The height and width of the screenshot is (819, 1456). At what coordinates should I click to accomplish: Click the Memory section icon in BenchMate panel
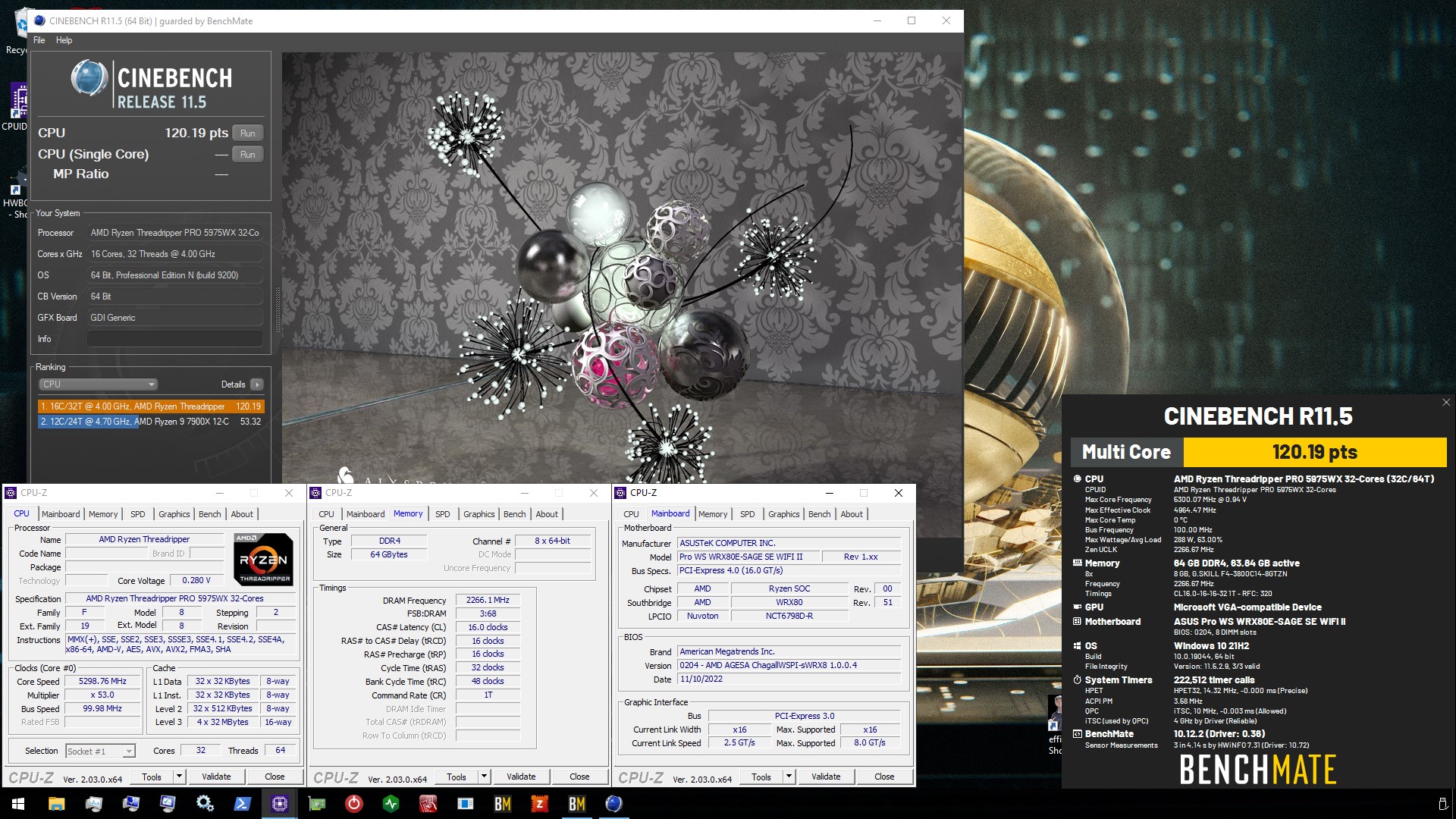(x=1077, y=563)
